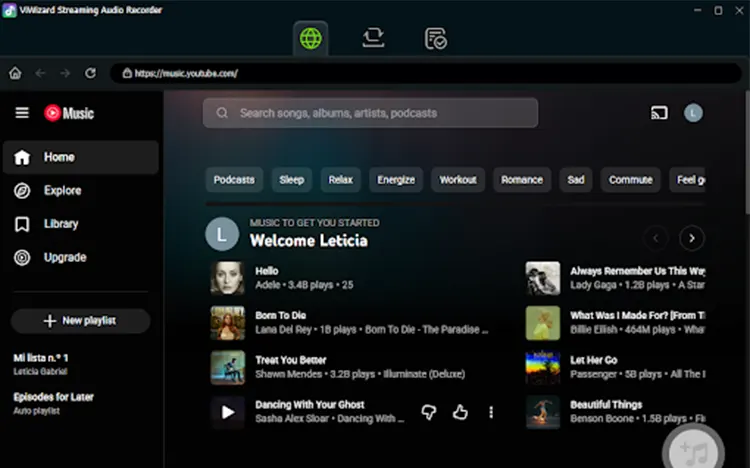Click the search songs, albums, artists field
The height and width of the screenshot is (468, 750).
[x=370, y=113]
